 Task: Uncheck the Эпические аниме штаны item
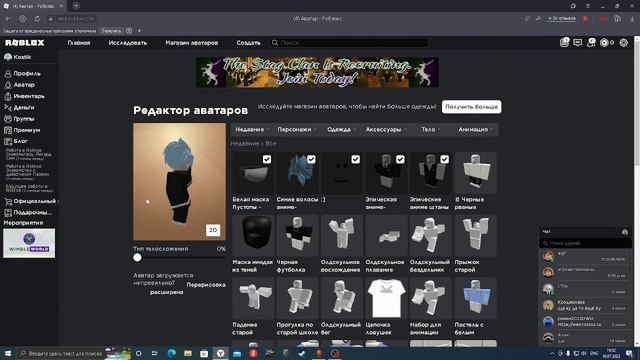pyautogui.click(x=445, y=160)
